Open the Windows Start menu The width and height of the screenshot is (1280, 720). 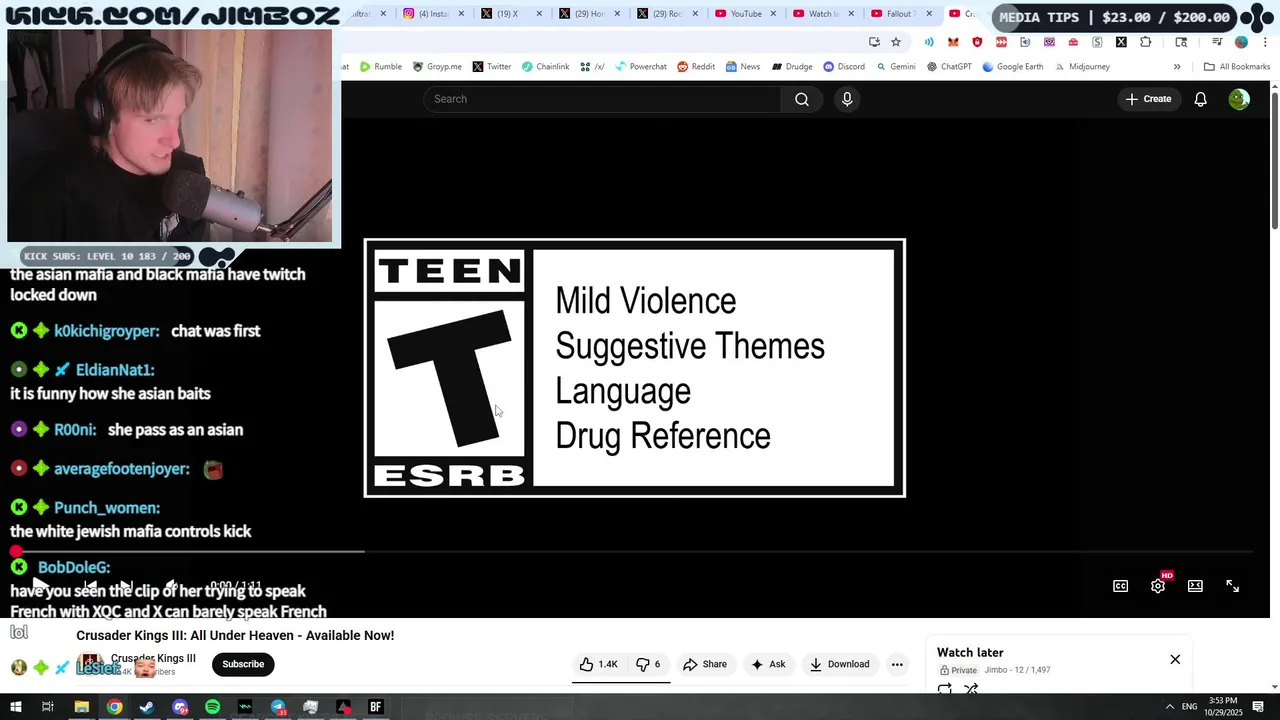(x=15, y=707)
